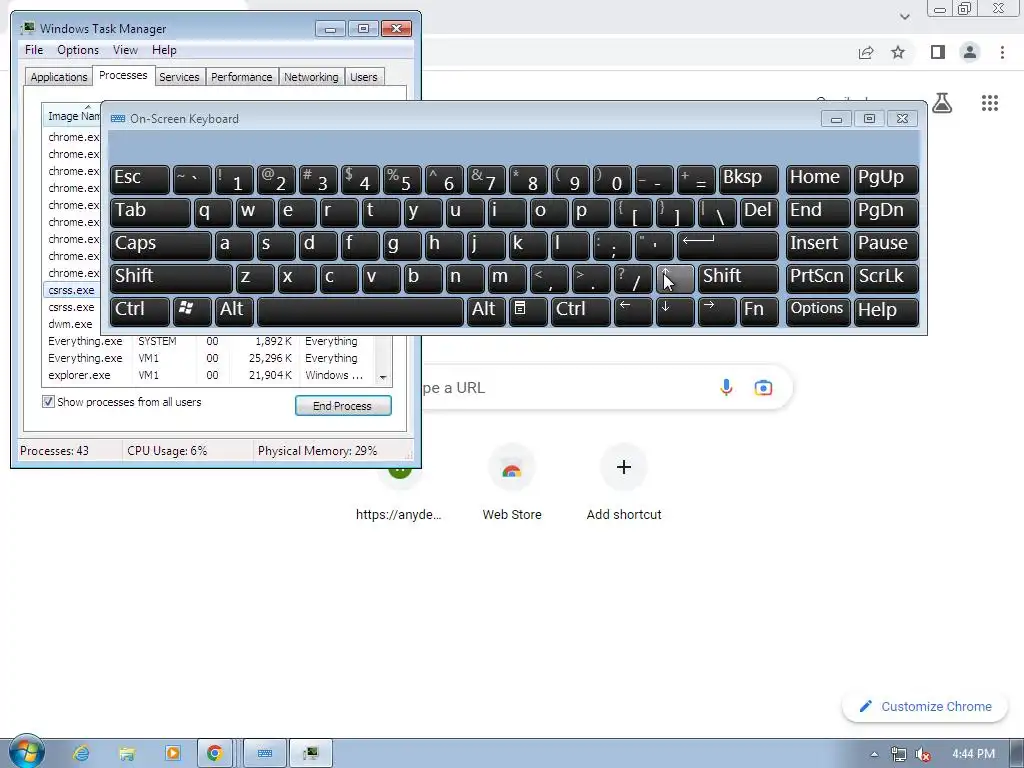
Task: Select the explorer.exe process row
Action: click(209, 375)
